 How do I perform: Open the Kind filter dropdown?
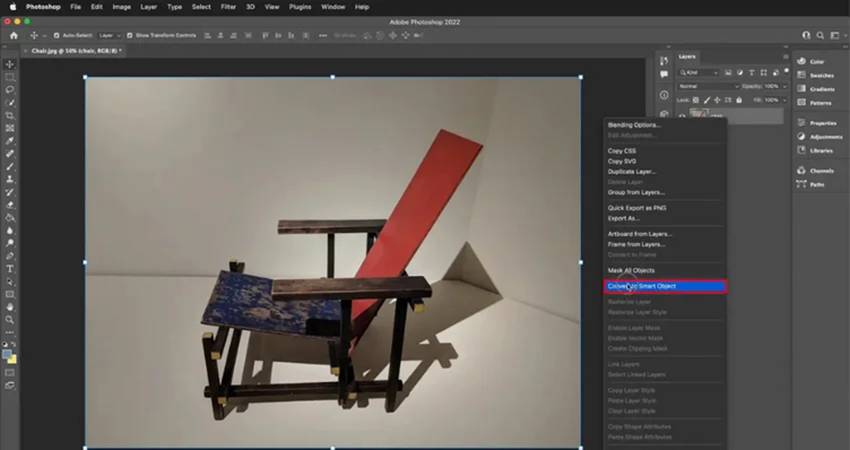(699, 73)
